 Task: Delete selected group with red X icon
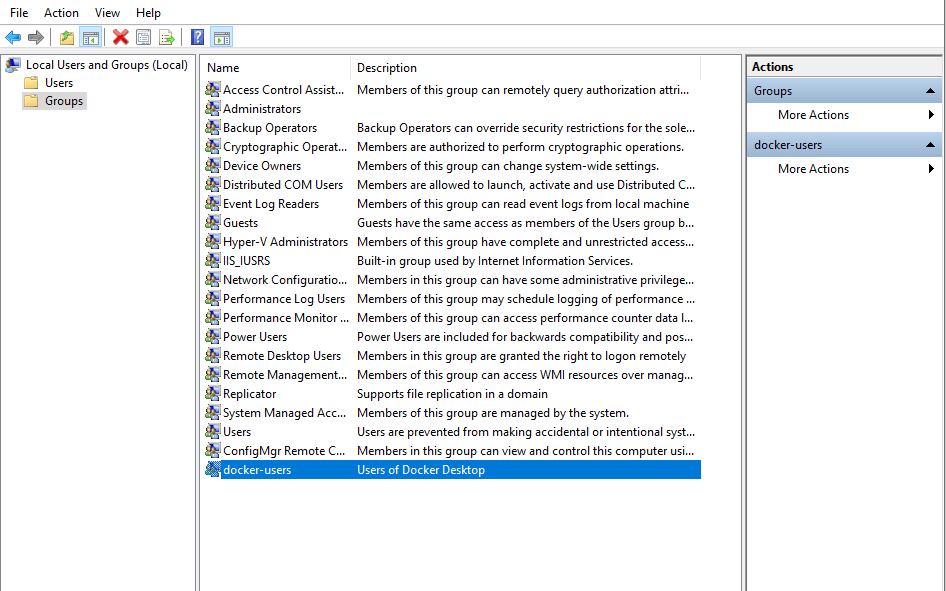point(120,38)
